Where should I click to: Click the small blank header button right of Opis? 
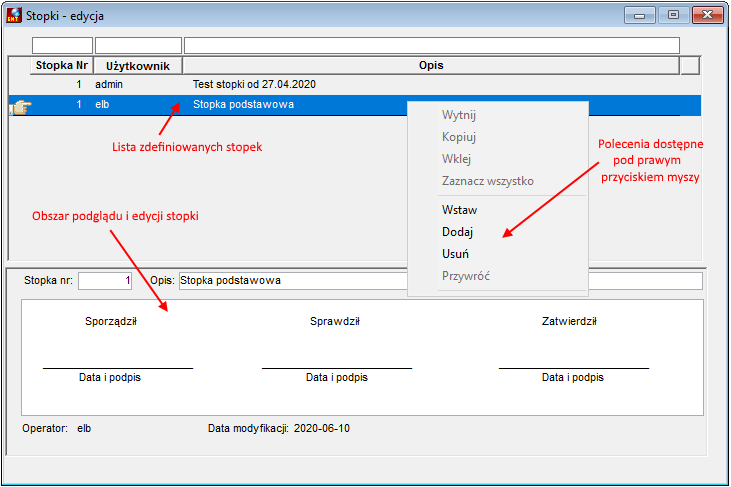pyautogui.click(x=690, y=65)
